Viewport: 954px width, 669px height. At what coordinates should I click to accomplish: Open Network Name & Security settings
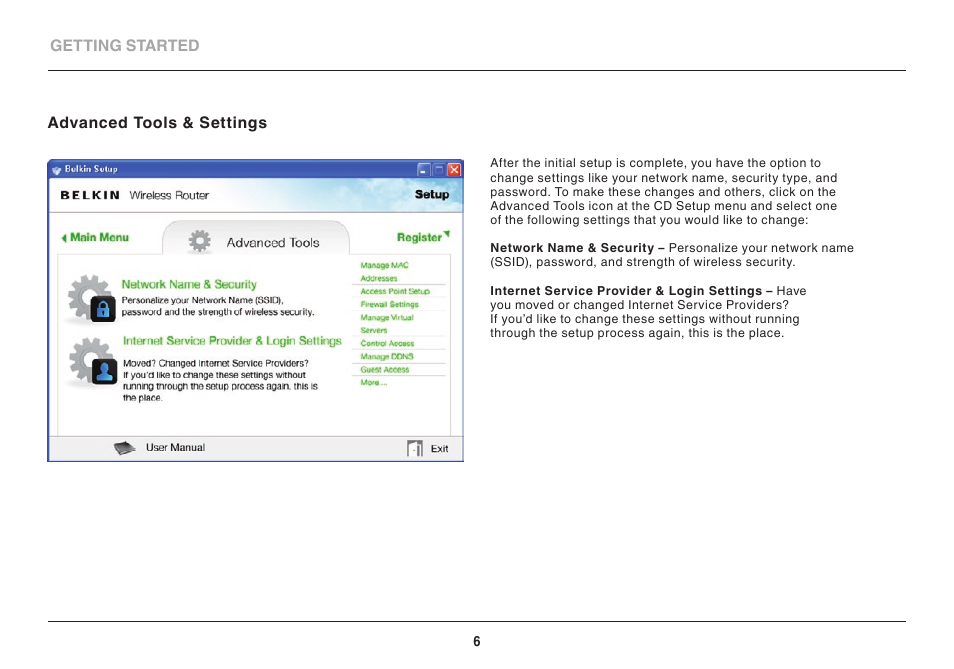(189, 285)
